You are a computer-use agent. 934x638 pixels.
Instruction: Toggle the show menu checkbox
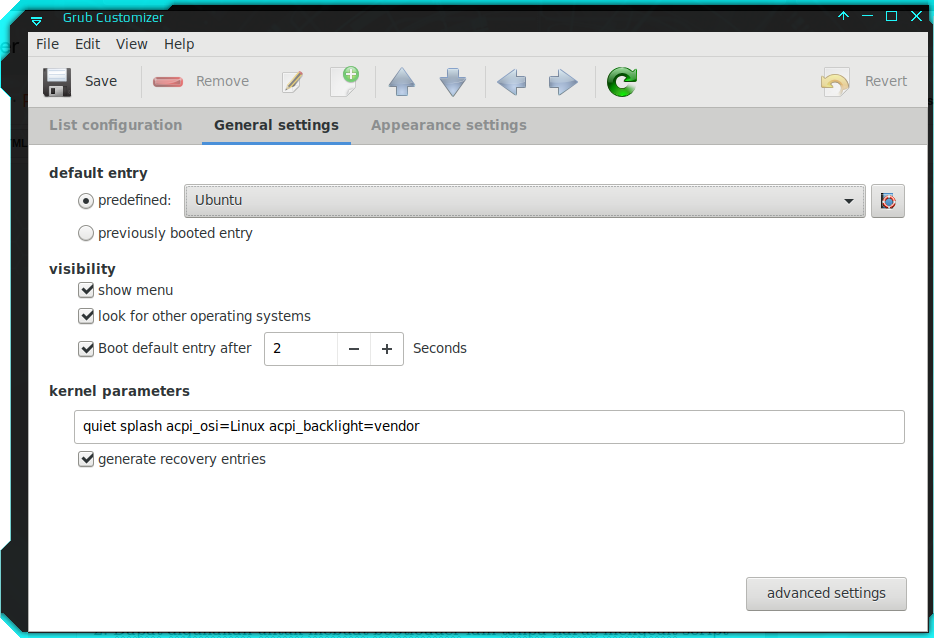coord(86,290)
